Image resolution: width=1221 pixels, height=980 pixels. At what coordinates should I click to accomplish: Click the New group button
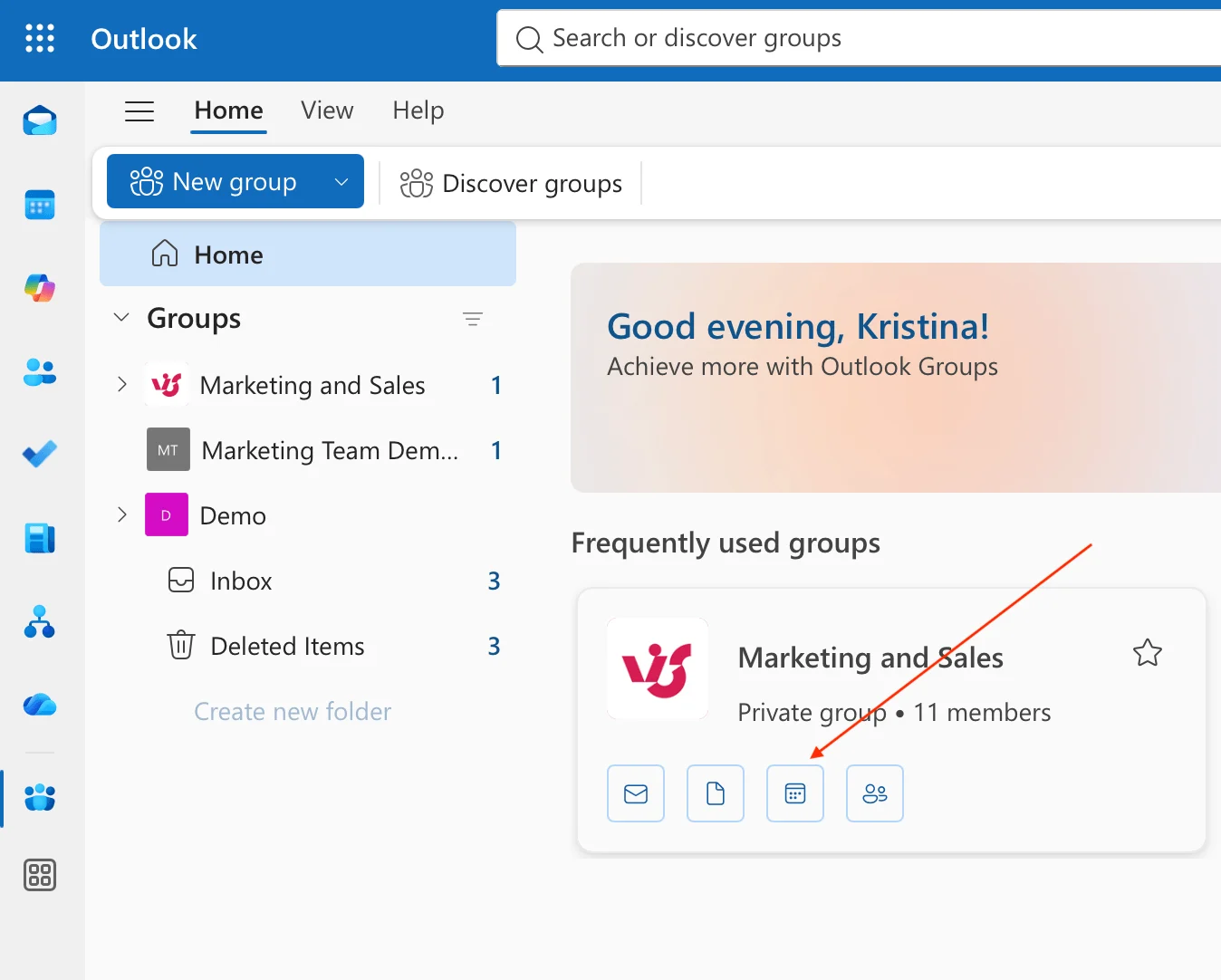[215, 182]
